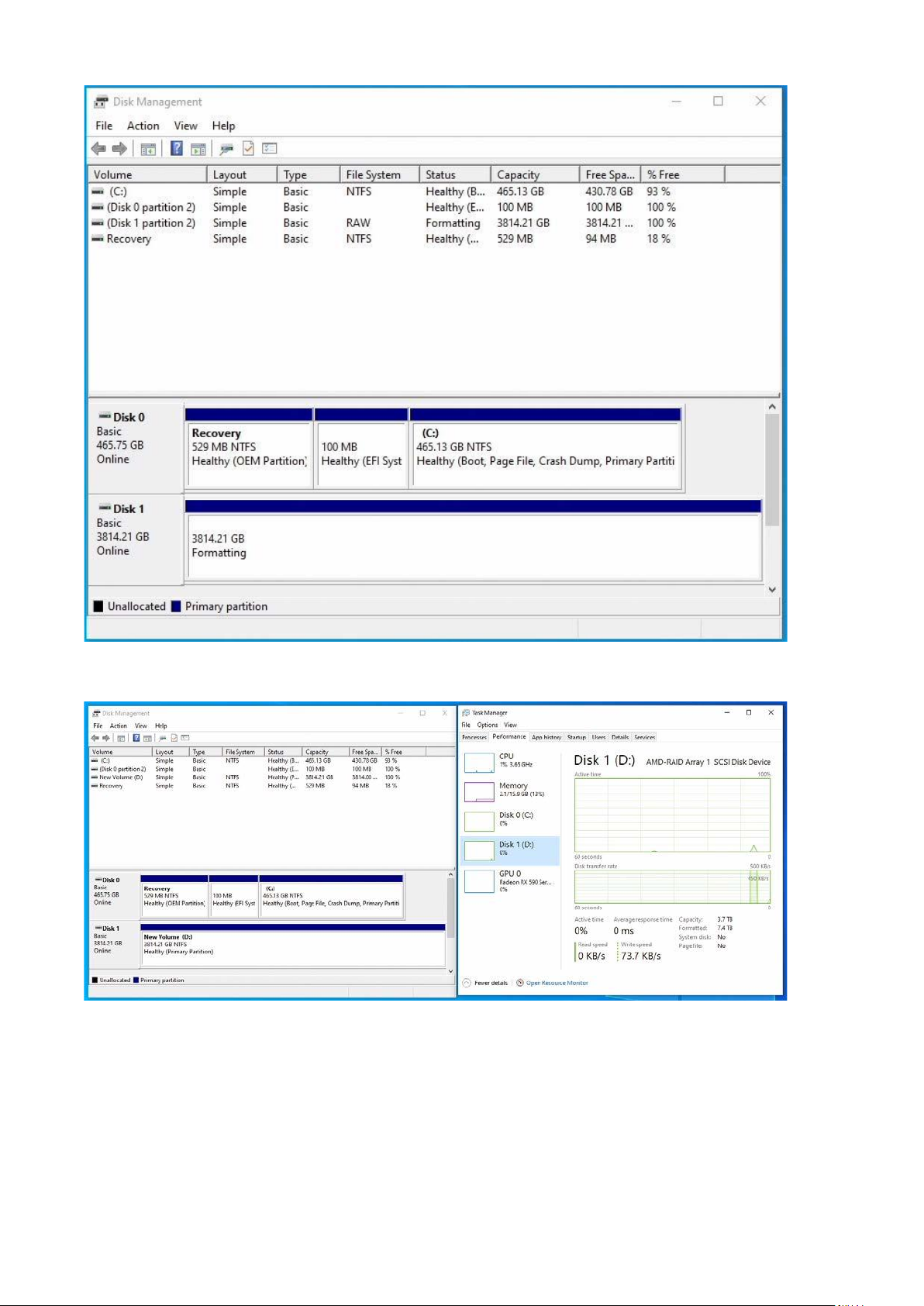Select Recovery 529 MB NTFS partition in large window
This screenshot has width=924, height=1306.
pyautogui.click(x=249, y=448)
